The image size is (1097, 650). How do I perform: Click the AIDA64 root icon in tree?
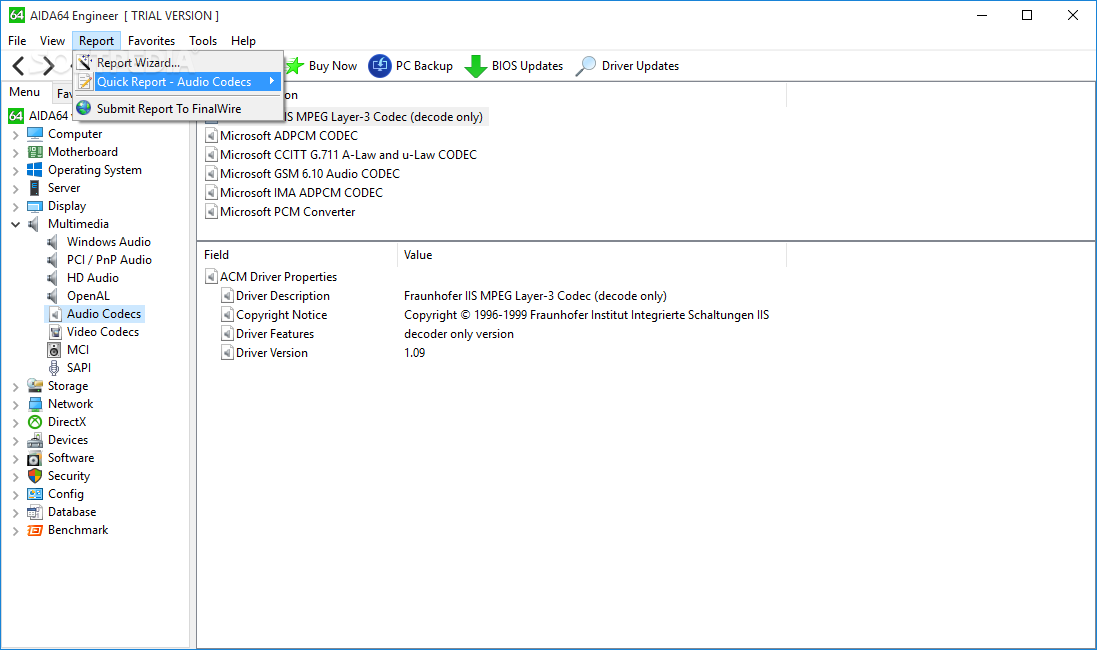(x=16, y=115)
